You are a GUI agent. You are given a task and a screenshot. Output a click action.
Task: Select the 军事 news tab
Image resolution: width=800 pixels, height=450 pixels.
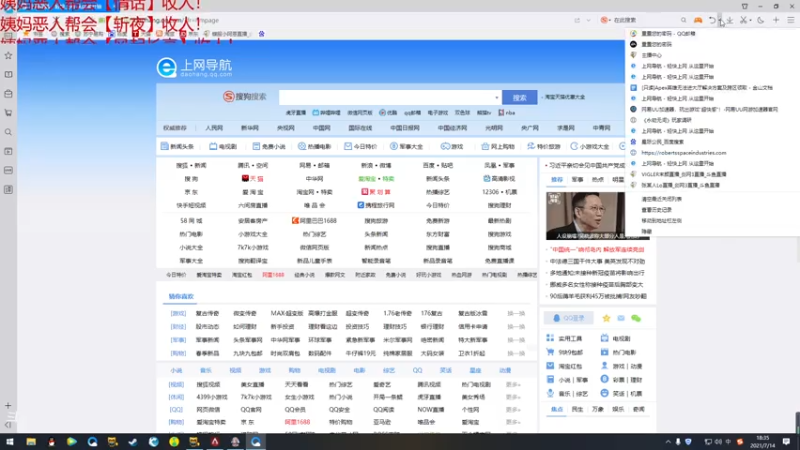point(577,180)
